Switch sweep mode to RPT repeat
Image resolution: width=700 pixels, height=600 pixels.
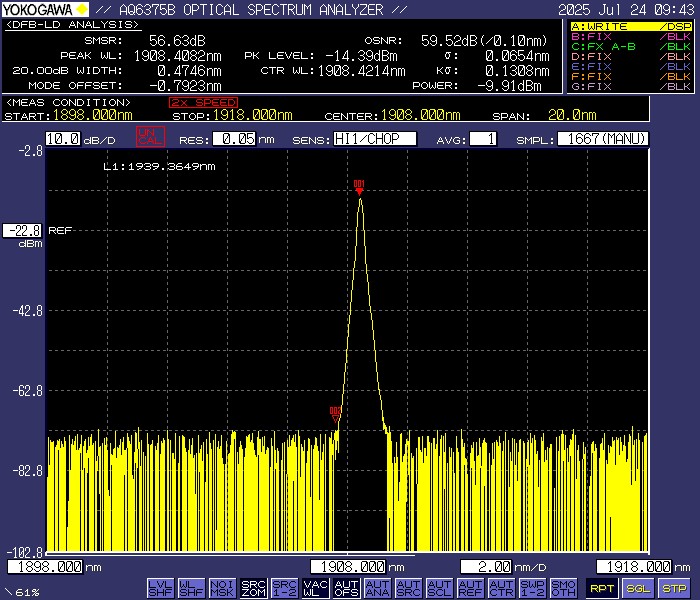[601, 588]
